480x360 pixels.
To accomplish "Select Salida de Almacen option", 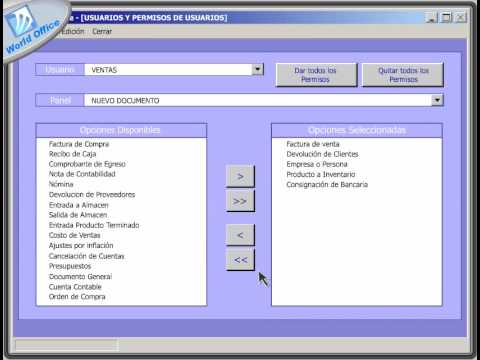I will pos(78,215).
